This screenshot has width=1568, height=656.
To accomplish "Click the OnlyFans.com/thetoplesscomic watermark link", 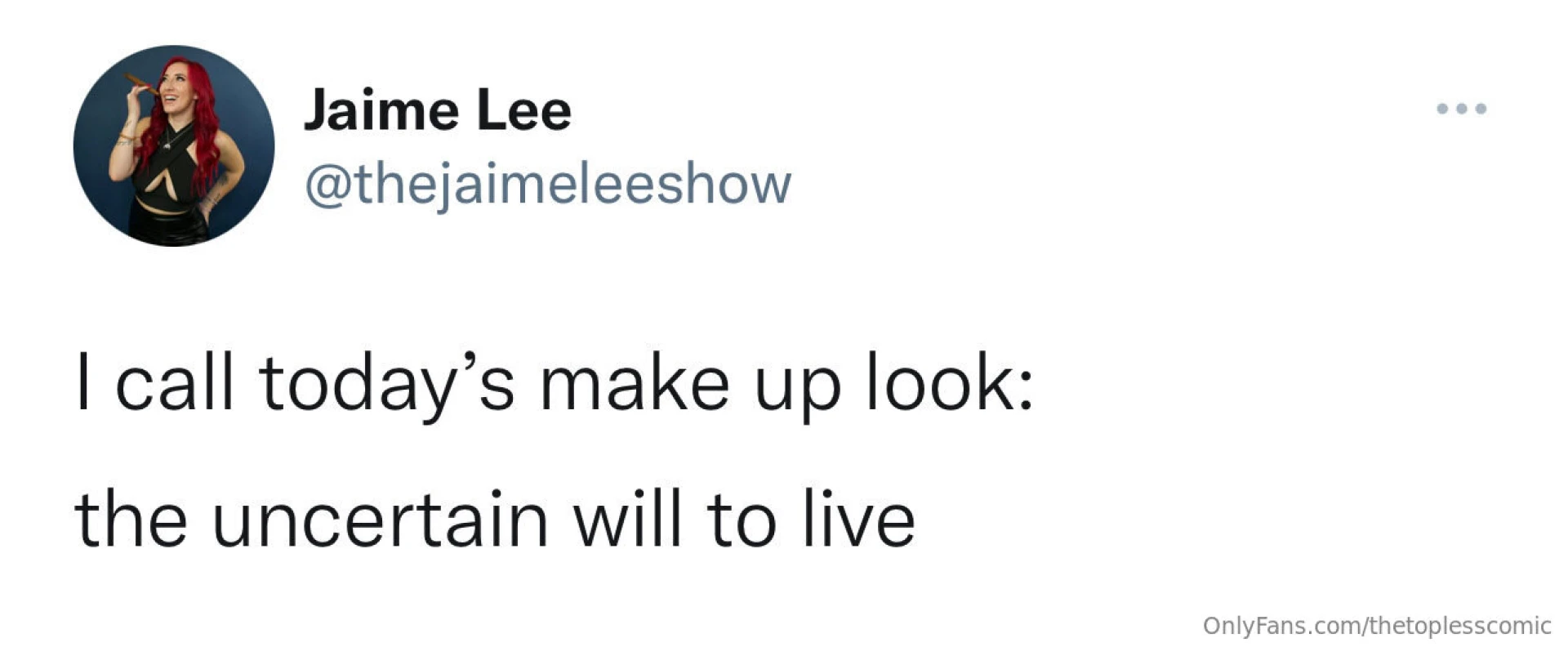I will [x=1377, y=626].
